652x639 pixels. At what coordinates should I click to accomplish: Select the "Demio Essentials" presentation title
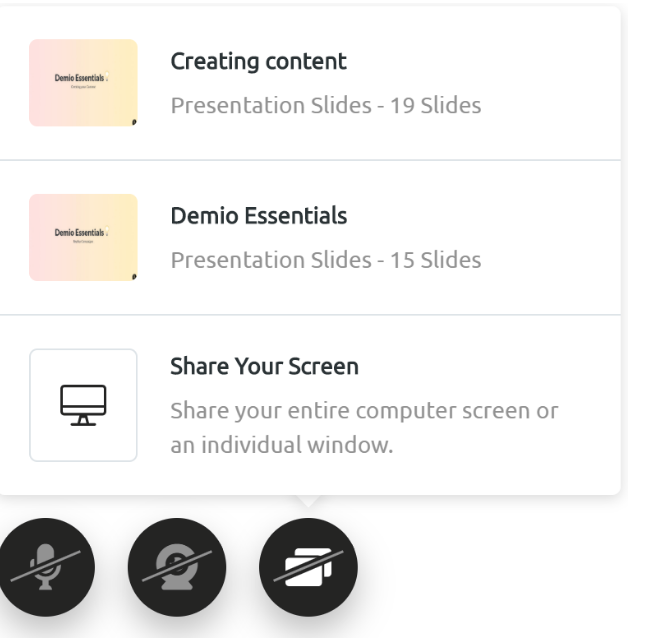pos(259,216)
